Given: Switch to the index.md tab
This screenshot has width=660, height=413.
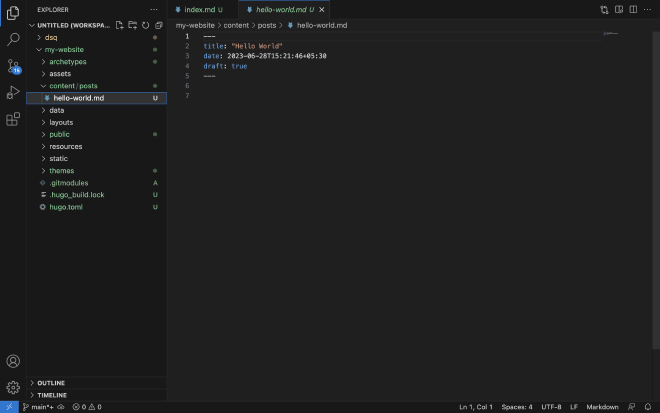Looking at the screenshot, I should (203, 10).
